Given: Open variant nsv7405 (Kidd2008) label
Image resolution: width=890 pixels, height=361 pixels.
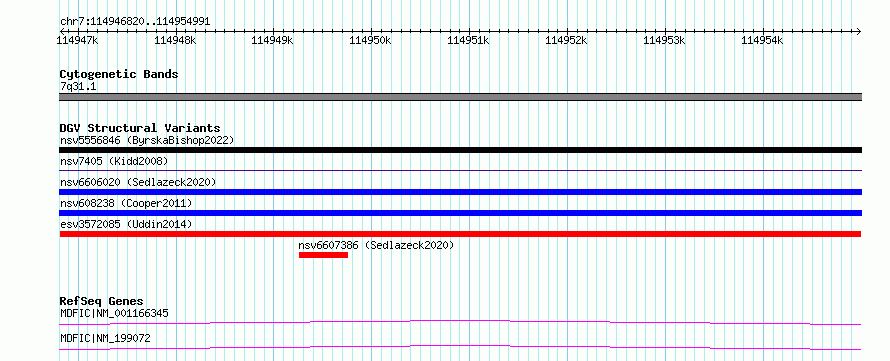Looking at the screenshot, I should click(114, 161).
